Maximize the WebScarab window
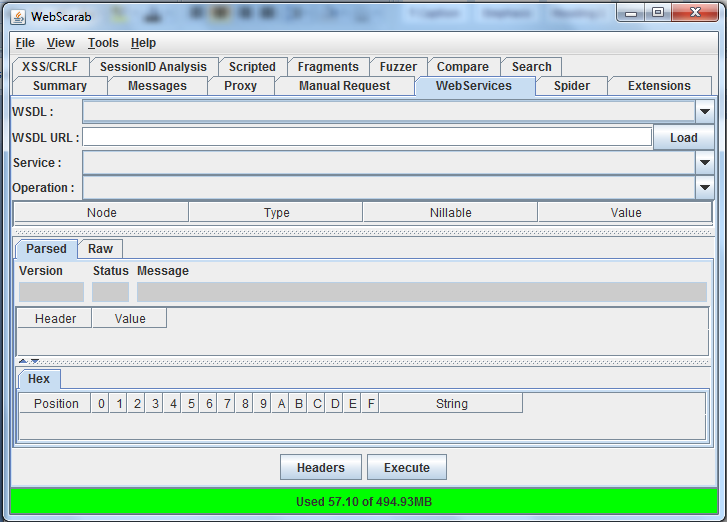727x522 pixels. [658, 13]
